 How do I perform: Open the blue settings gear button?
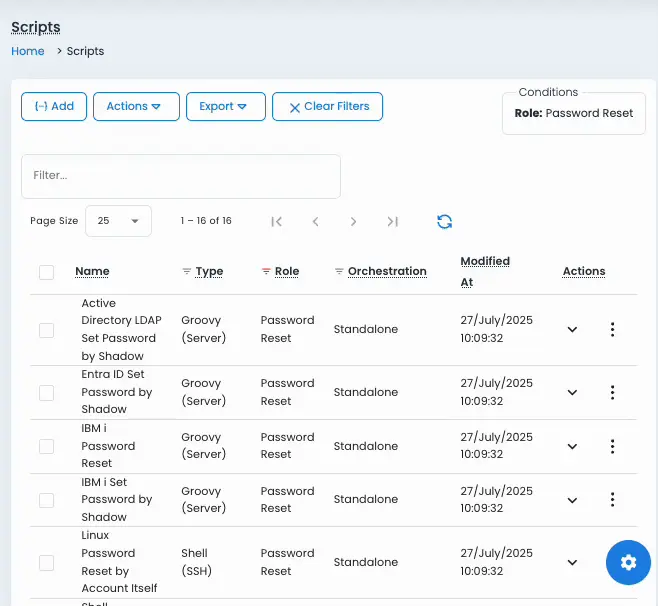pos(628,562)
